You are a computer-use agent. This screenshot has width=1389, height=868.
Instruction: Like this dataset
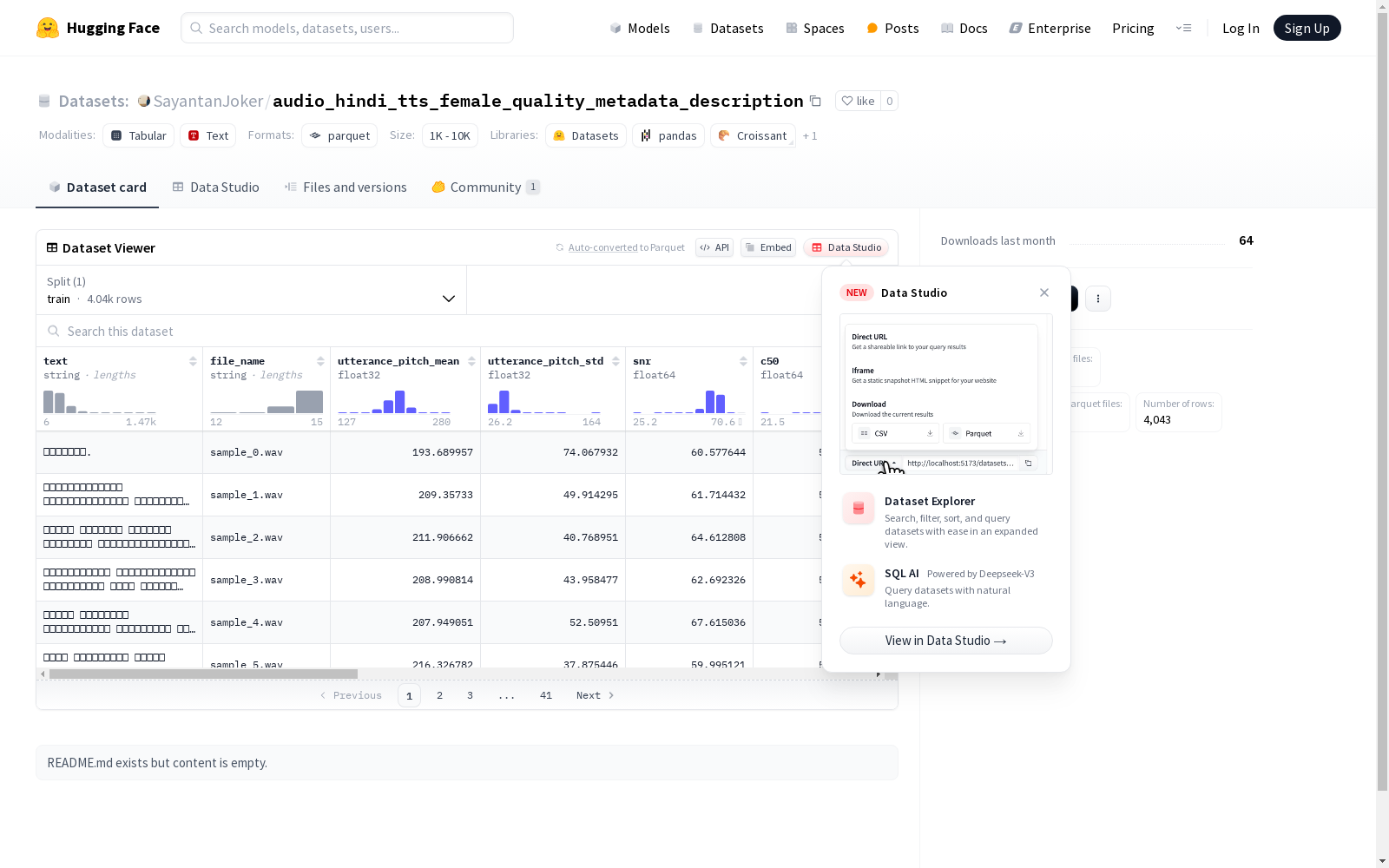pos(858,101)
